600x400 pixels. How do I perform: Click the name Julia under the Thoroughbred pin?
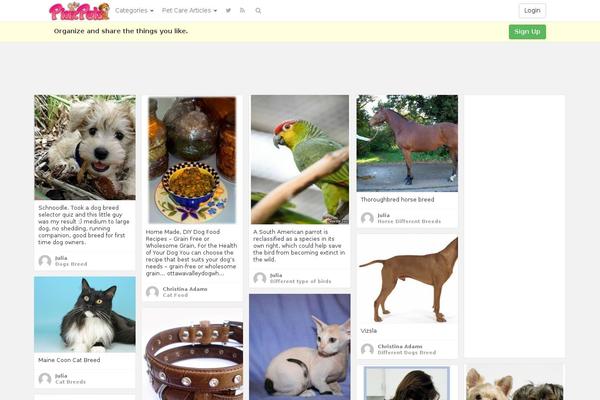tap(383, 216)
